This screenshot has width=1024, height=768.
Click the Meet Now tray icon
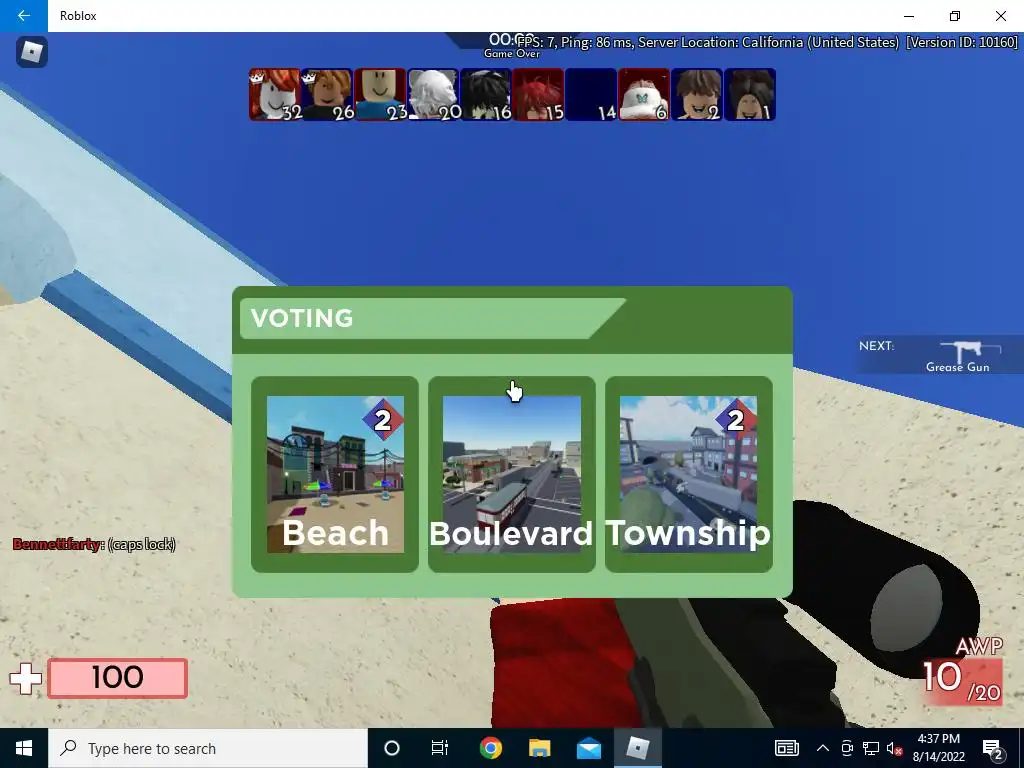847,748
